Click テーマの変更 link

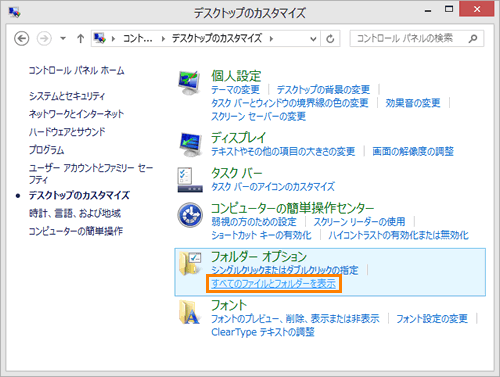pyautogui.click(x=235, y=90)
